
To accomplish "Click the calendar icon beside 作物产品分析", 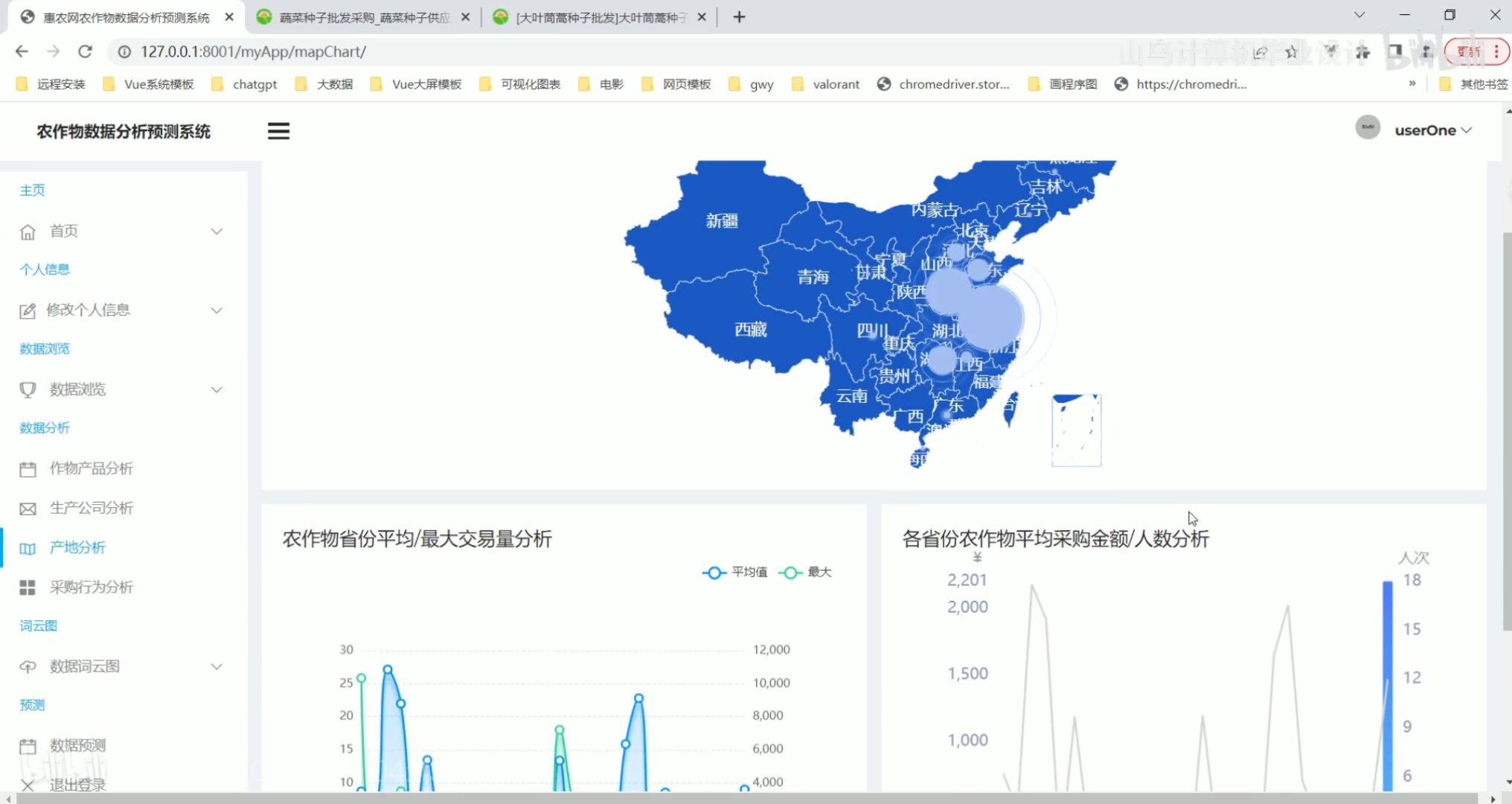I will [x=28, y=469].
